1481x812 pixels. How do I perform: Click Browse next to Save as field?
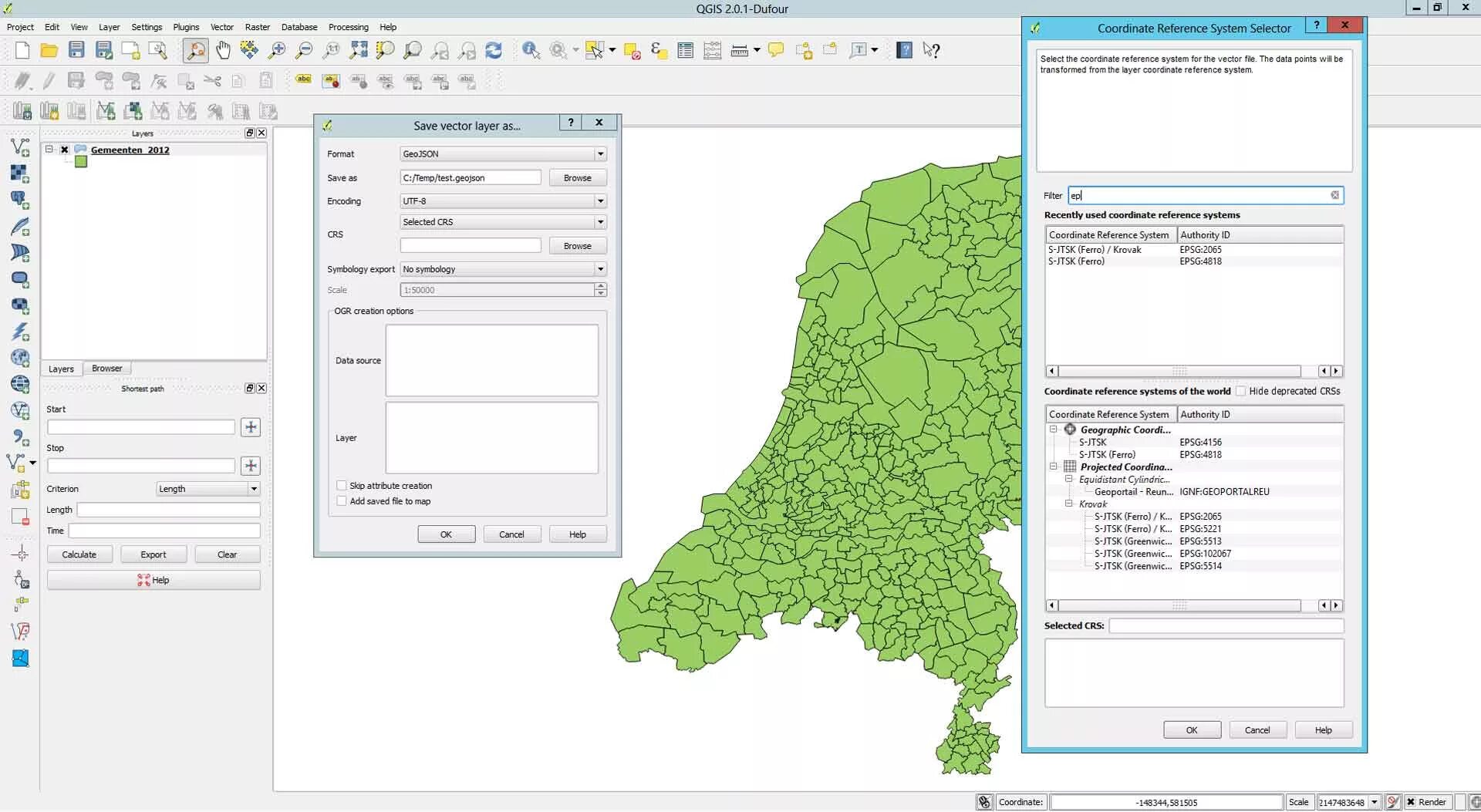coord(578,178)
